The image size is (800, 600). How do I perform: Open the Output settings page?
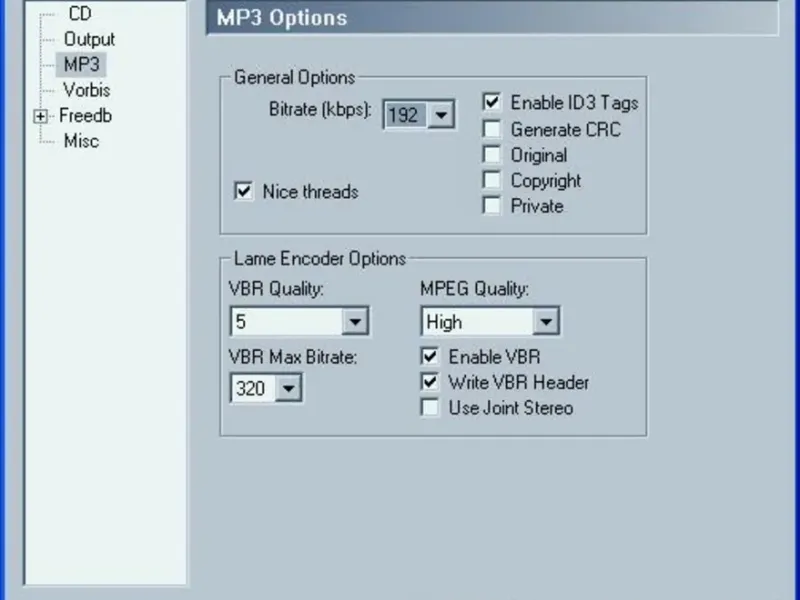click(x=89, y=39)
